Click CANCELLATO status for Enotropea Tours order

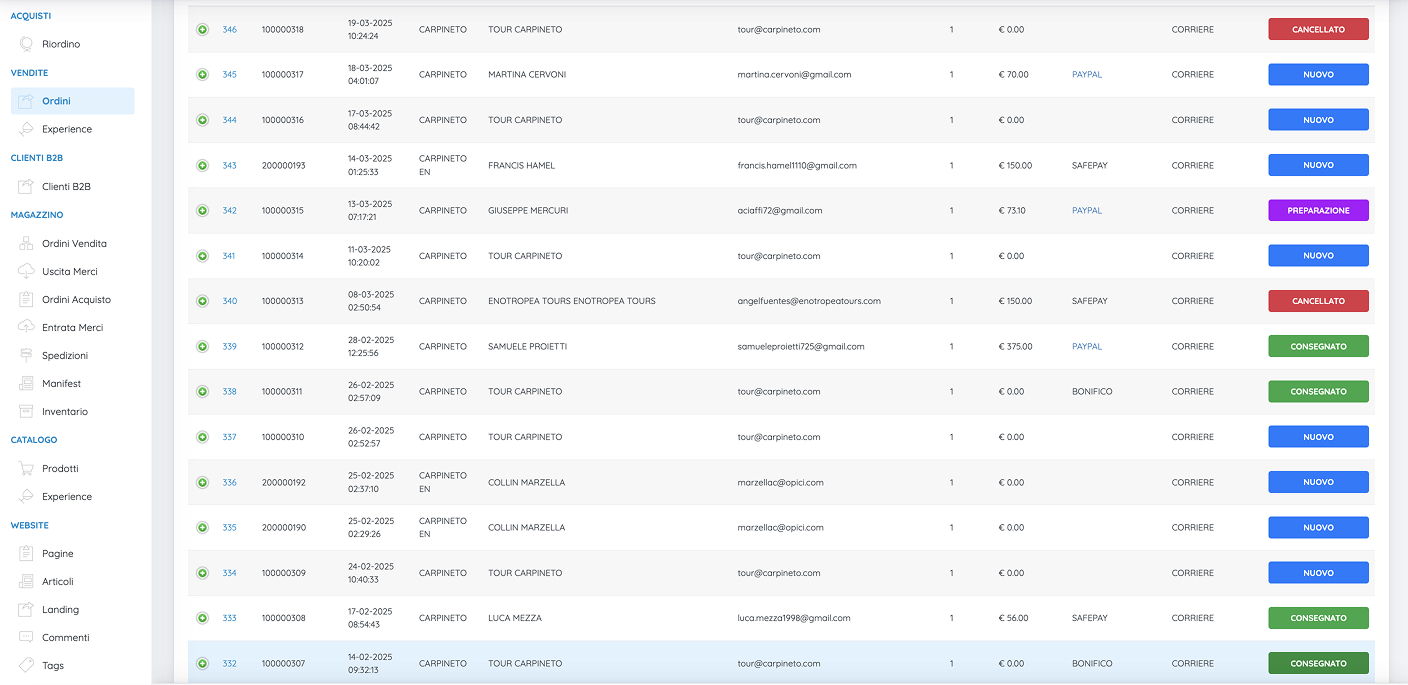[1318, 301]
